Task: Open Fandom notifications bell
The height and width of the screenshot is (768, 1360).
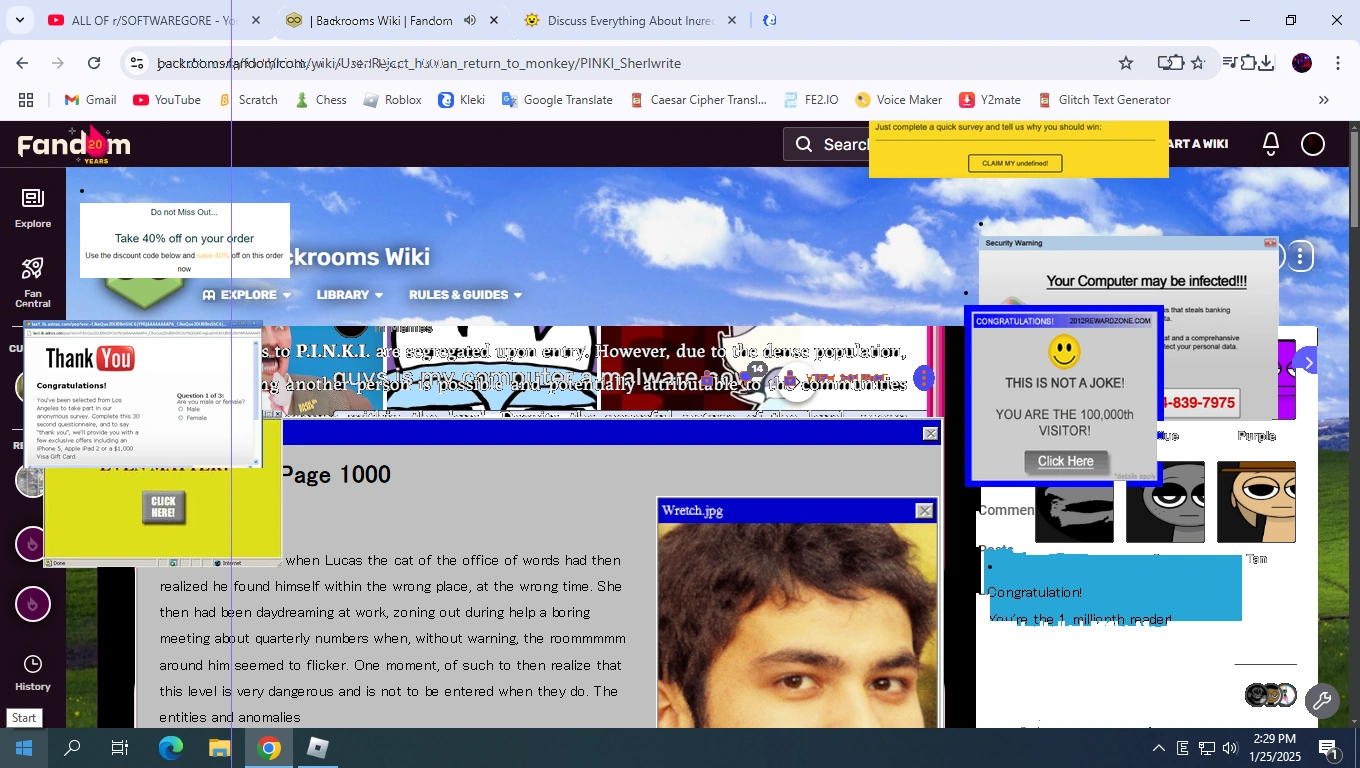Action: click(1271, 144)
